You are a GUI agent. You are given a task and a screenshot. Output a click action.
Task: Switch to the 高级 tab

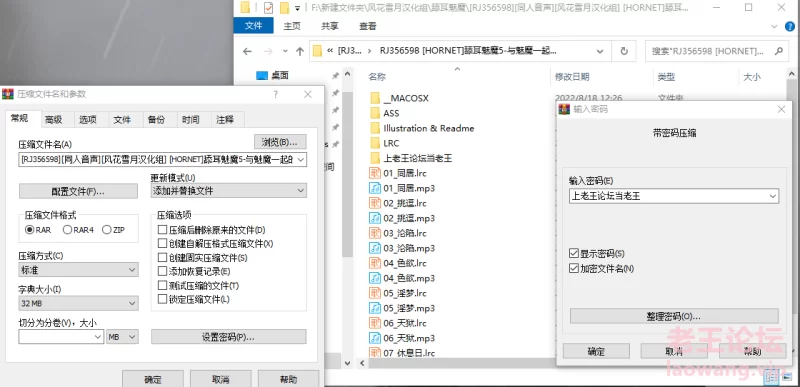pos(53,120)
